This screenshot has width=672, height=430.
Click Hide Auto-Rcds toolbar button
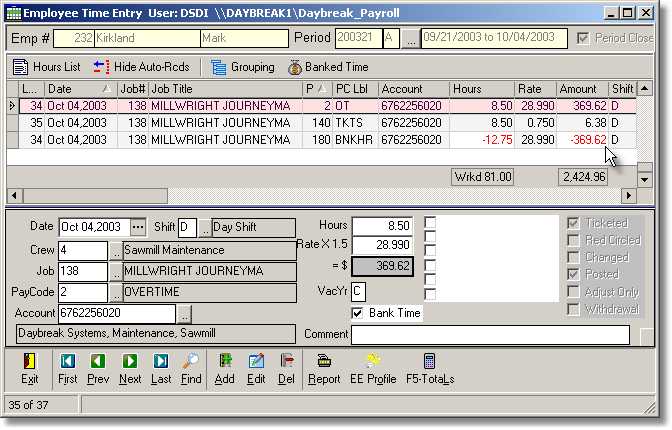pos(141,67)
